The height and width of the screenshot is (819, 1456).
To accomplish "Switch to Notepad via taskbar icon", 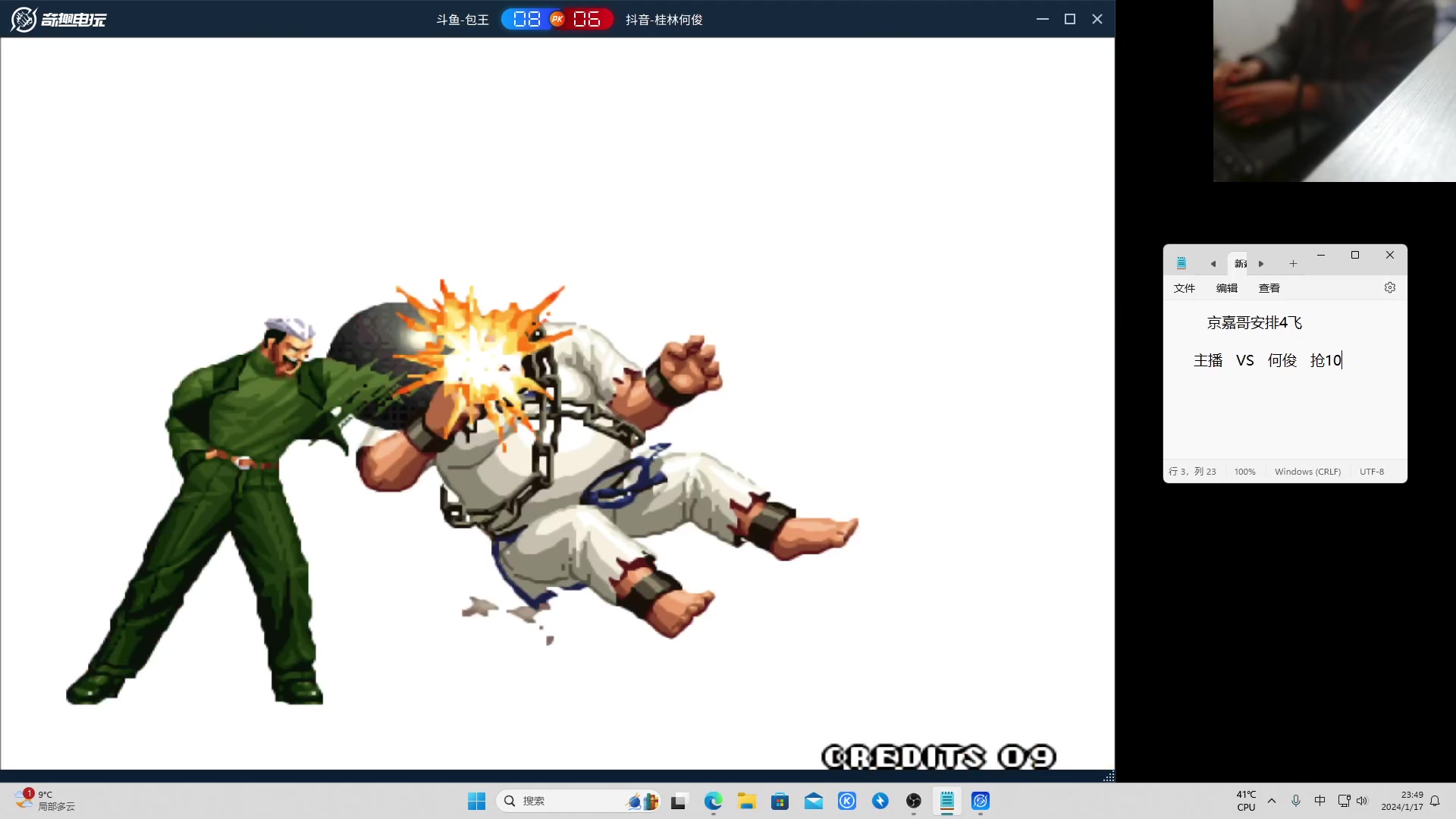I will (x=947, y=801).
